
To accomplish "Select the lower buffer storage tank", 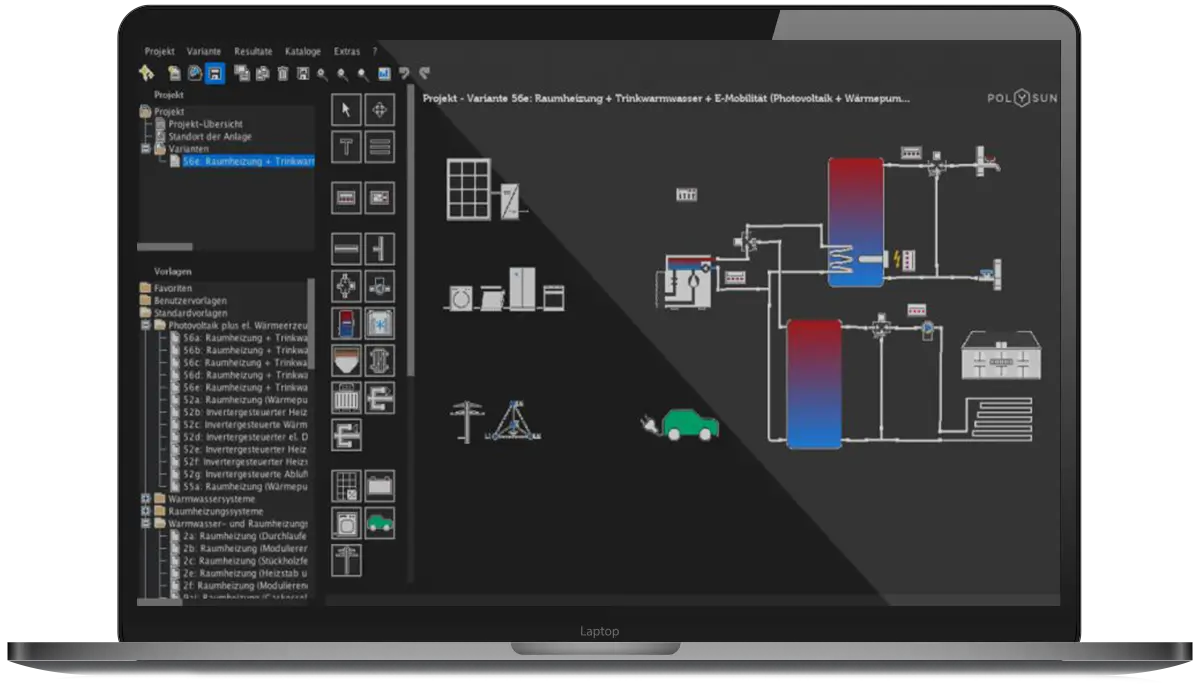I will [814, 383].
